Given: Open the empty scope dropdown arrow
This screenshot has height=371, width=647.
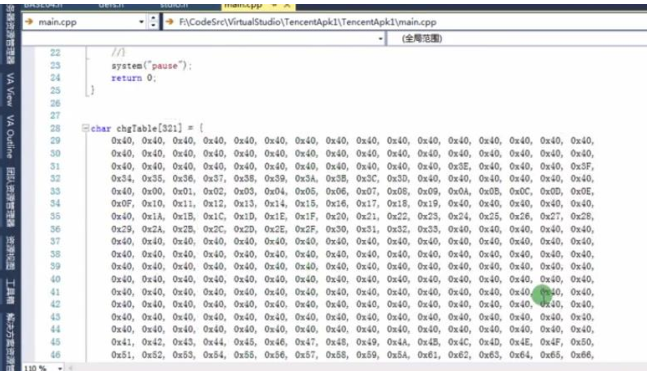Looking at the screenshot, I should click(x=380, y=38).
